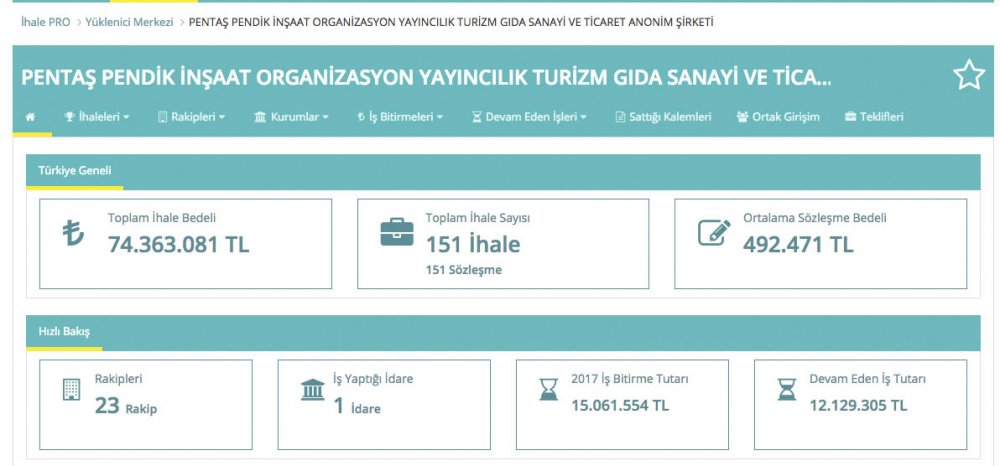The image size is (1000, 466).
Task: Click the 1 İdare value
Action: 357,405
